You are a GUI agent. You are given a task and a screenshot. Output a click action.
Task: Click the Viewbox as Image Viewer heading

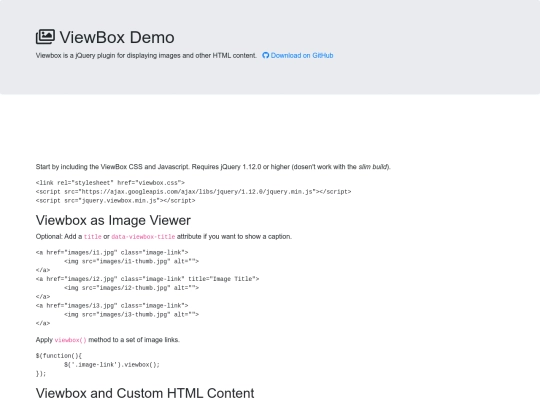[113, 220]
